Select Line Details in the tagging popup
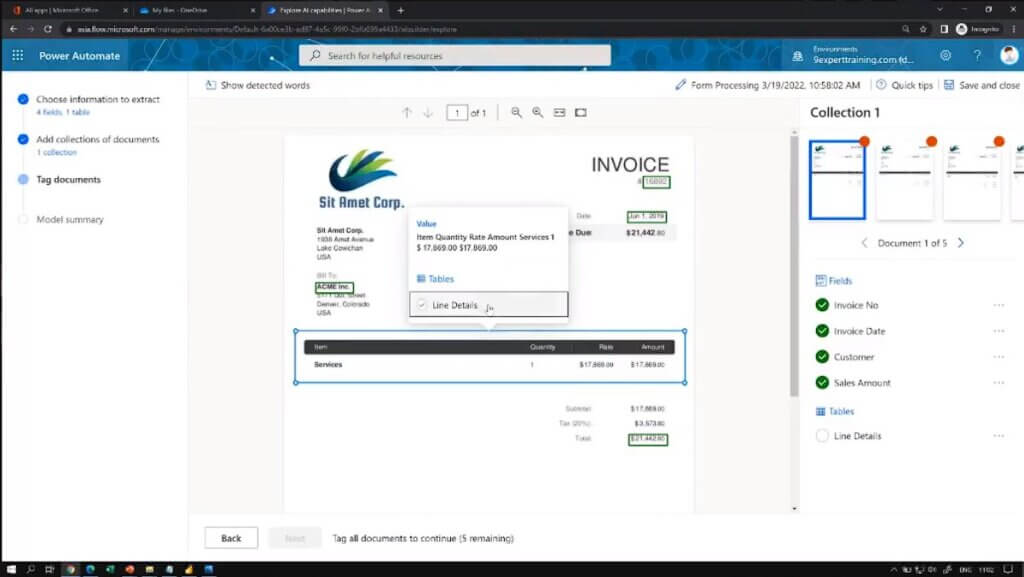Image resolution: width=1024 pixels, height=577 pixels. click(x=488, y=305)
